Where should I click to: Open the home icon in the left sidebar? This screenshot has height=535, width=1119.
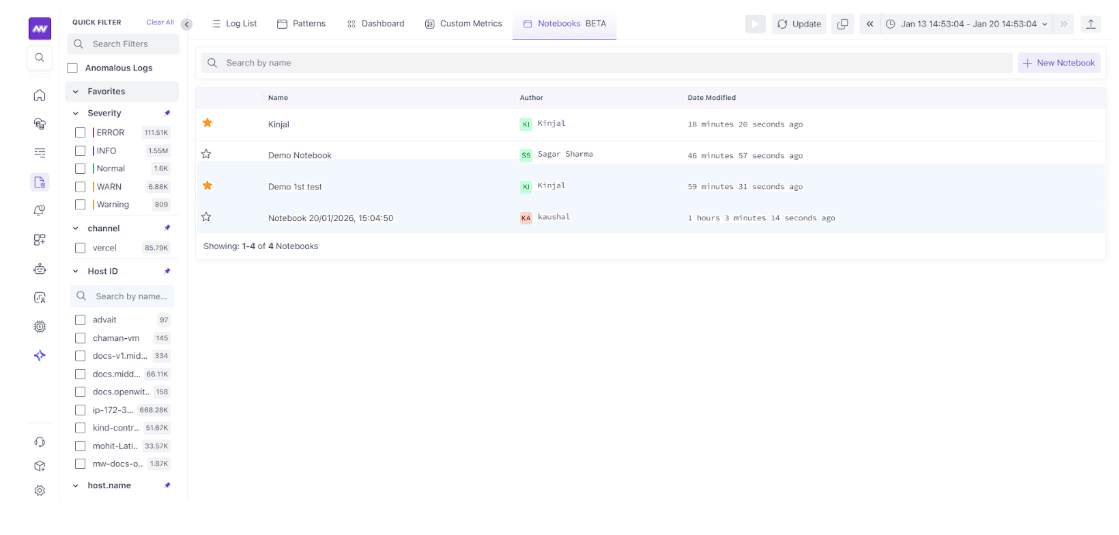pos(40,96)
